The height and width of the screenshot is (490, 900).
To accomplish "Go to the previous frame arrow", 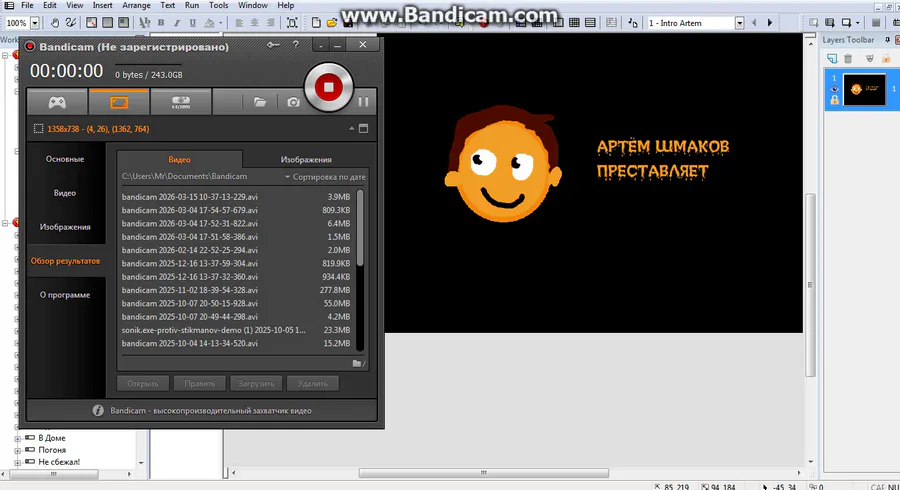I will pyautogui.click(x=754, y=23).
